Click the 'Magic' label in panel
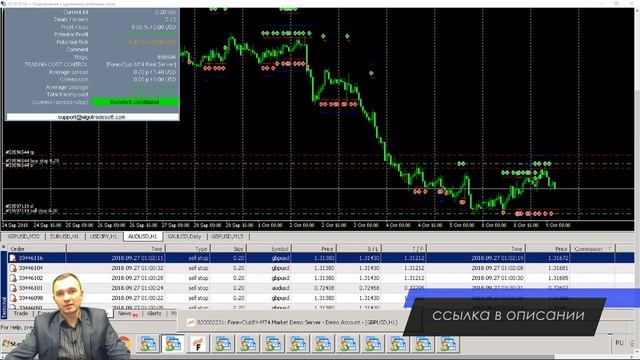 click(x=81, y=57)
